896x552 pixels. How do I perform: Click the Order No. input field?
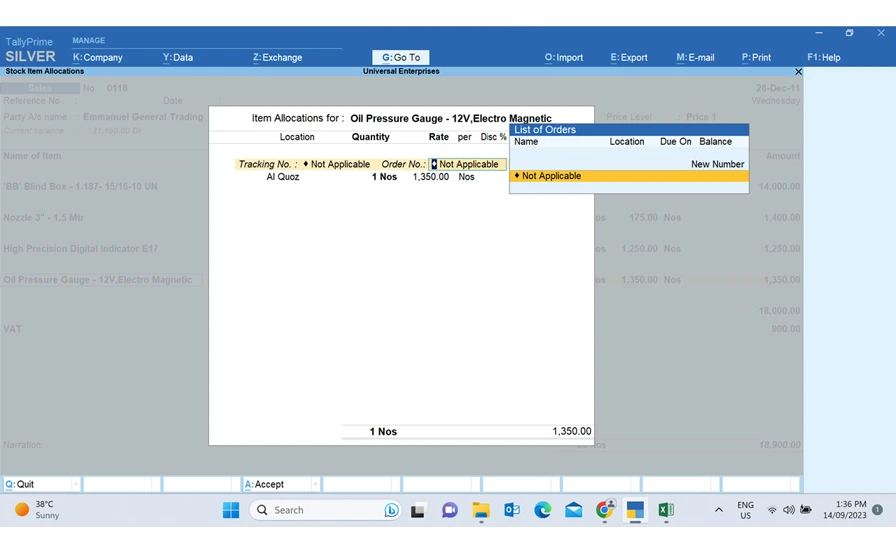click(467, 164)
